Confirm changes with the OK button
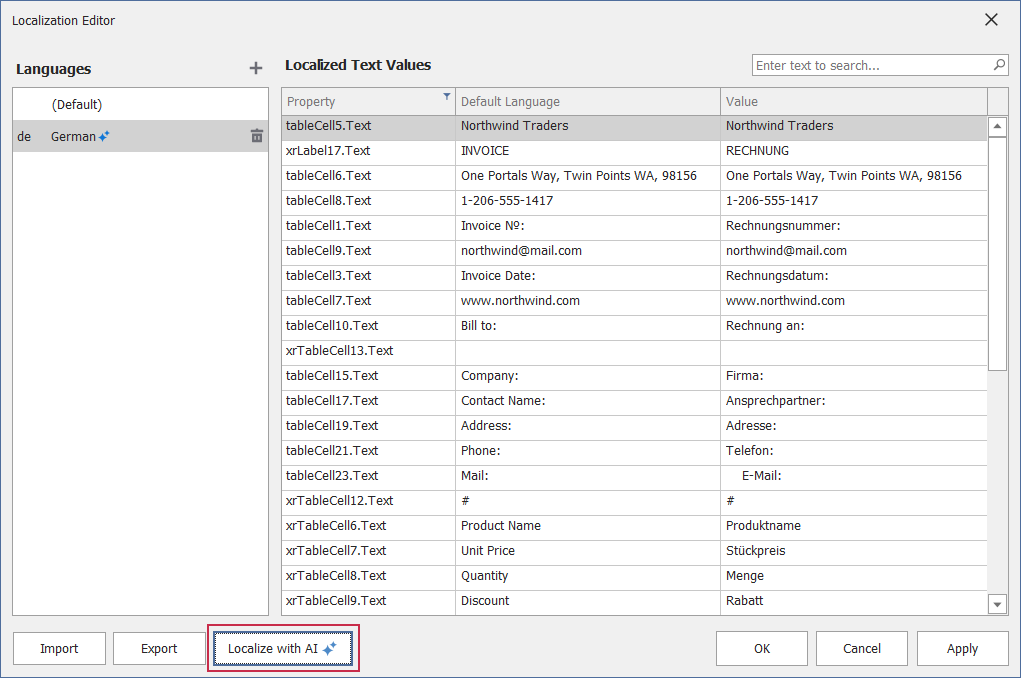Screen dimensions: 1021x678 (x=762, y=648)
